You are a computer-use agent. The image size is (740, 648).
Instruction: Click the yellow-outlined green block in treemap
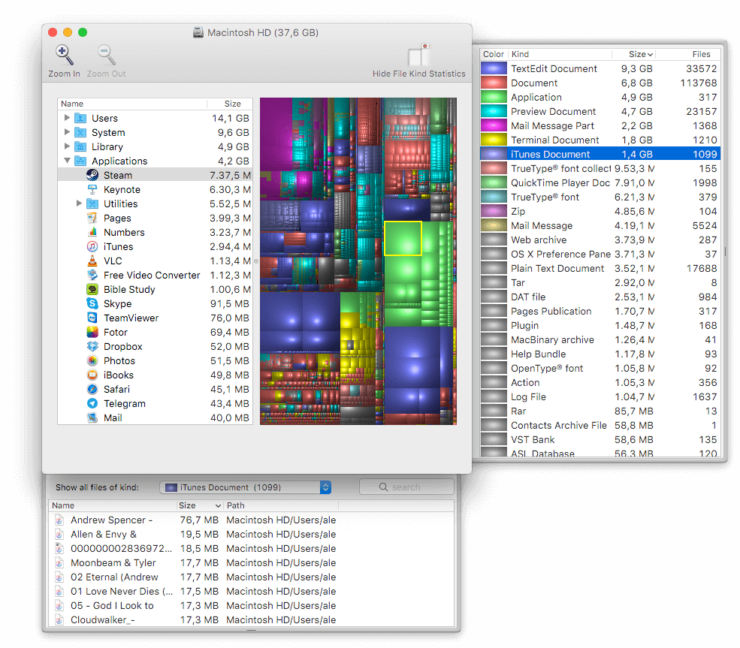click(403, 238)
